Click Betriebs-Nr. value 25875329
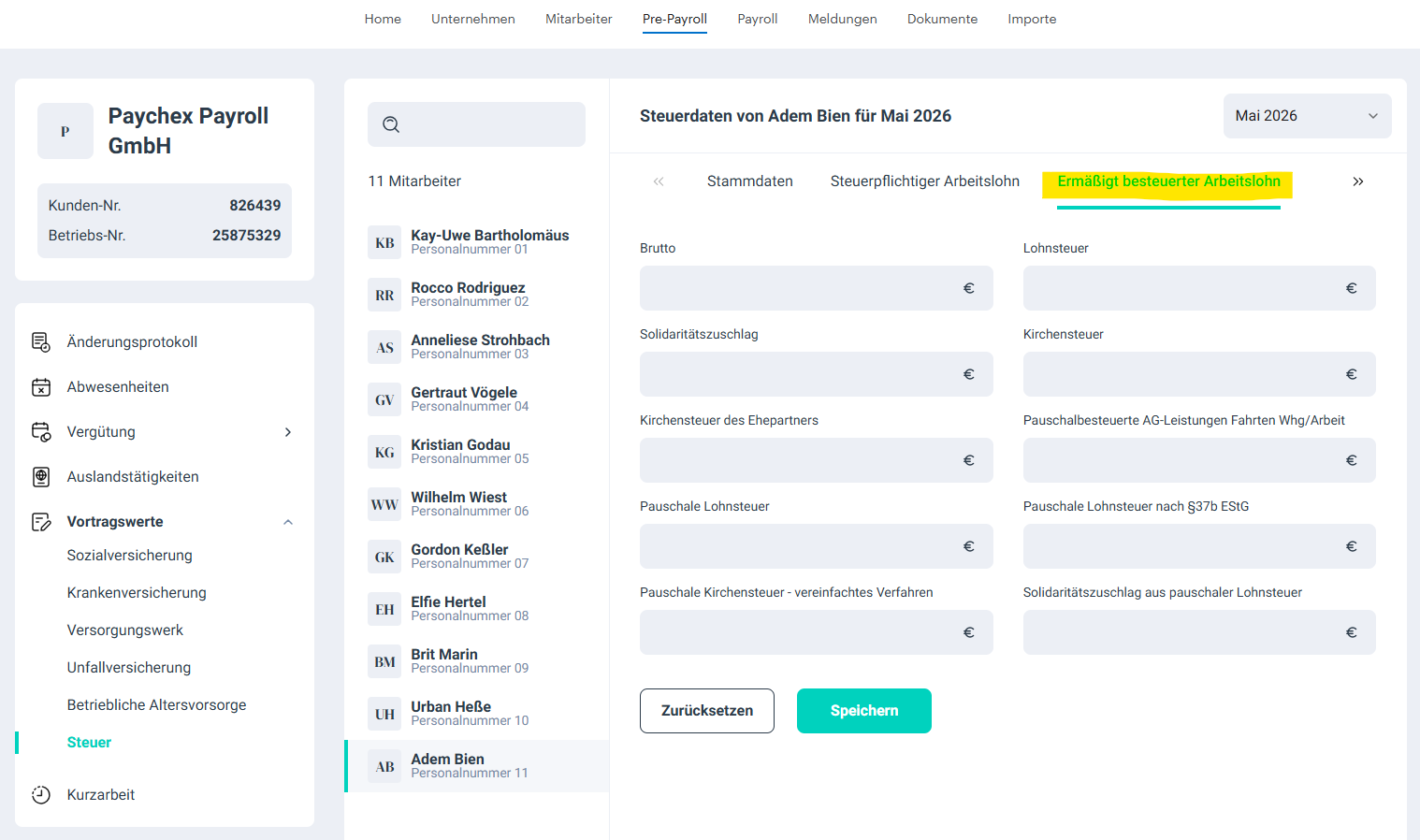Viewport: 1420px width, 840px height. [247, 236]
